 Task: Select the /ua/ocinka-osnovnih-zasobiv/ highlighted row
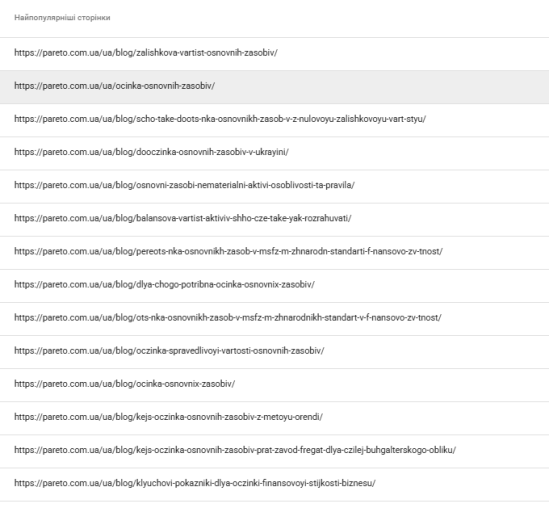(274, 87)
